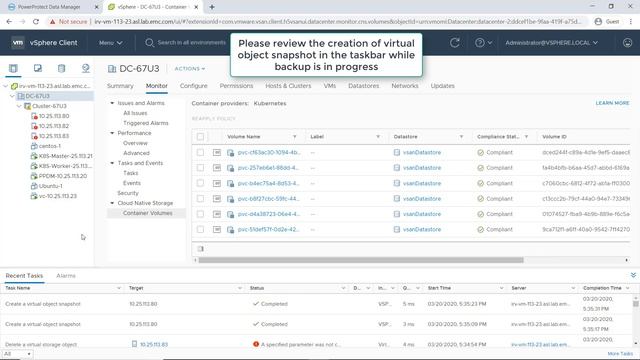The width and height of the screenshot is (640, 360).
Task: Collapse the Tasks and Events section
Action: click(112, 163)
